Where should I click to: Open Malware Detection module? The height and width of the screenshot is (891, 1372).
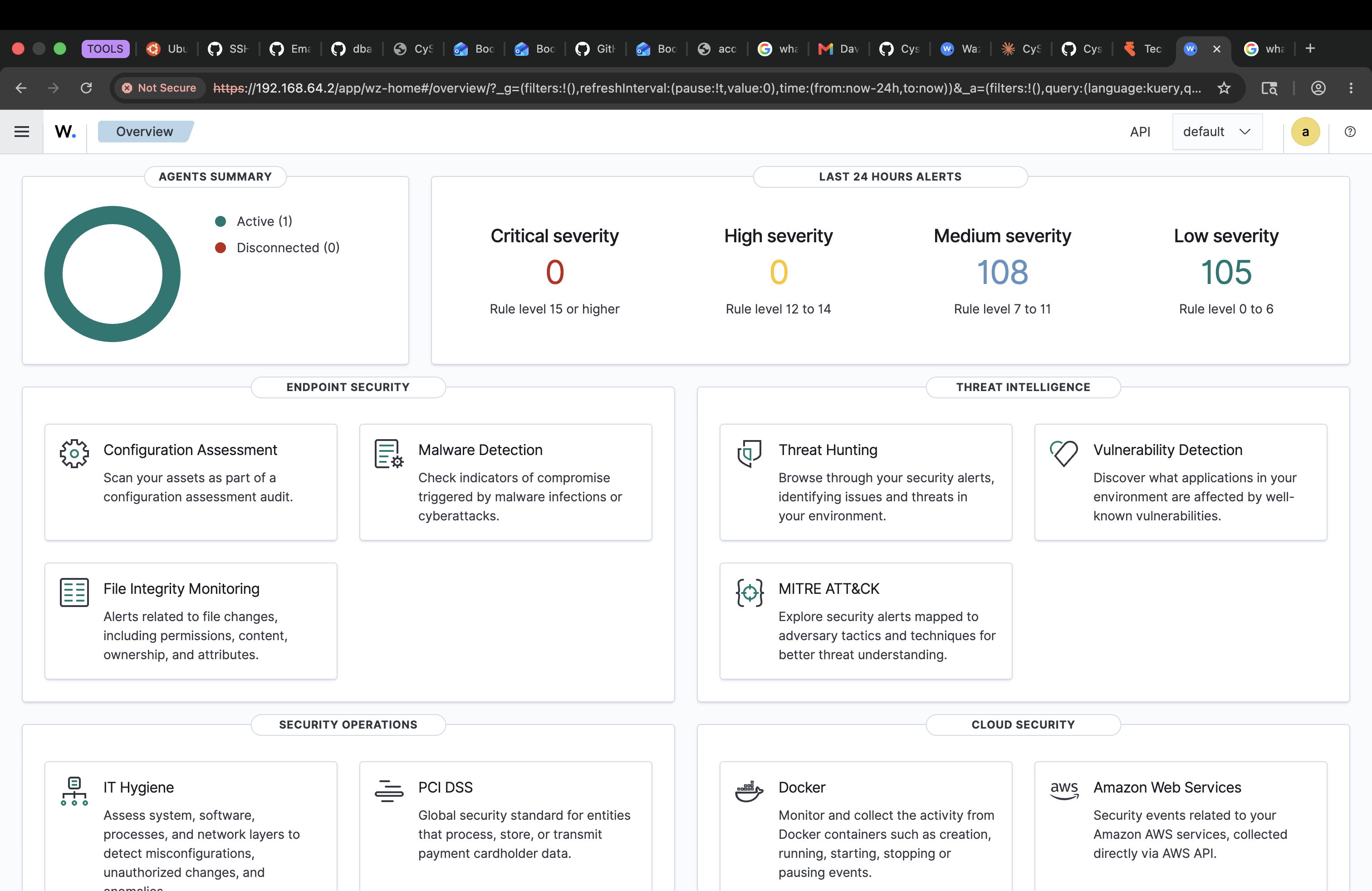pyautogui.click(x=505, y=482)
